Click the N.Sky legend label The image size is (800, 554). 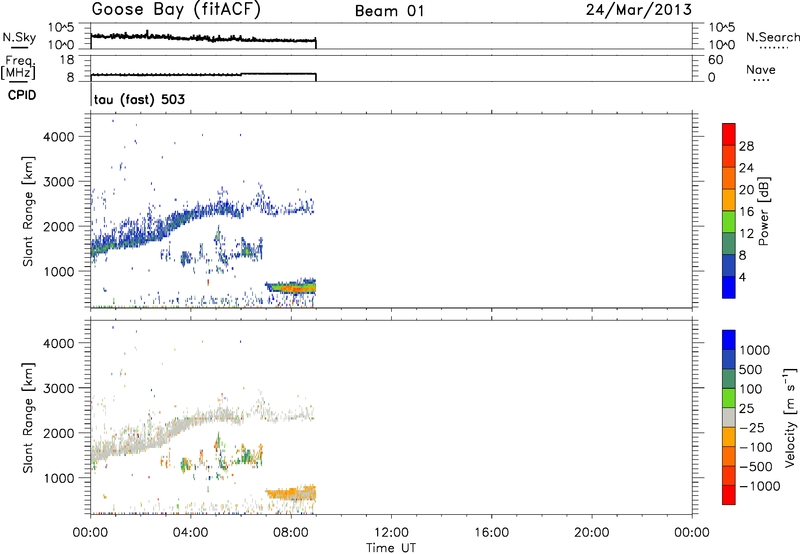pos(19,37)
